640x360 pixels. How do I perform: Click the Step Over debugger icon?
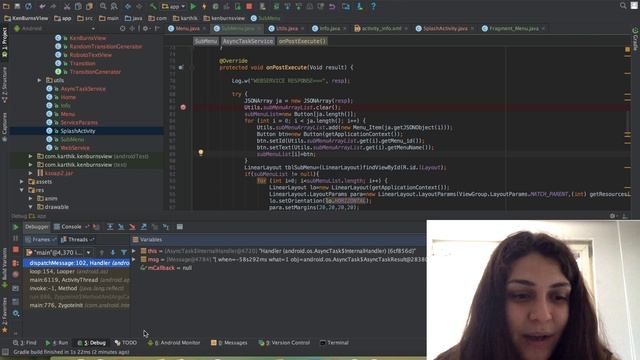tap(110, 227)
